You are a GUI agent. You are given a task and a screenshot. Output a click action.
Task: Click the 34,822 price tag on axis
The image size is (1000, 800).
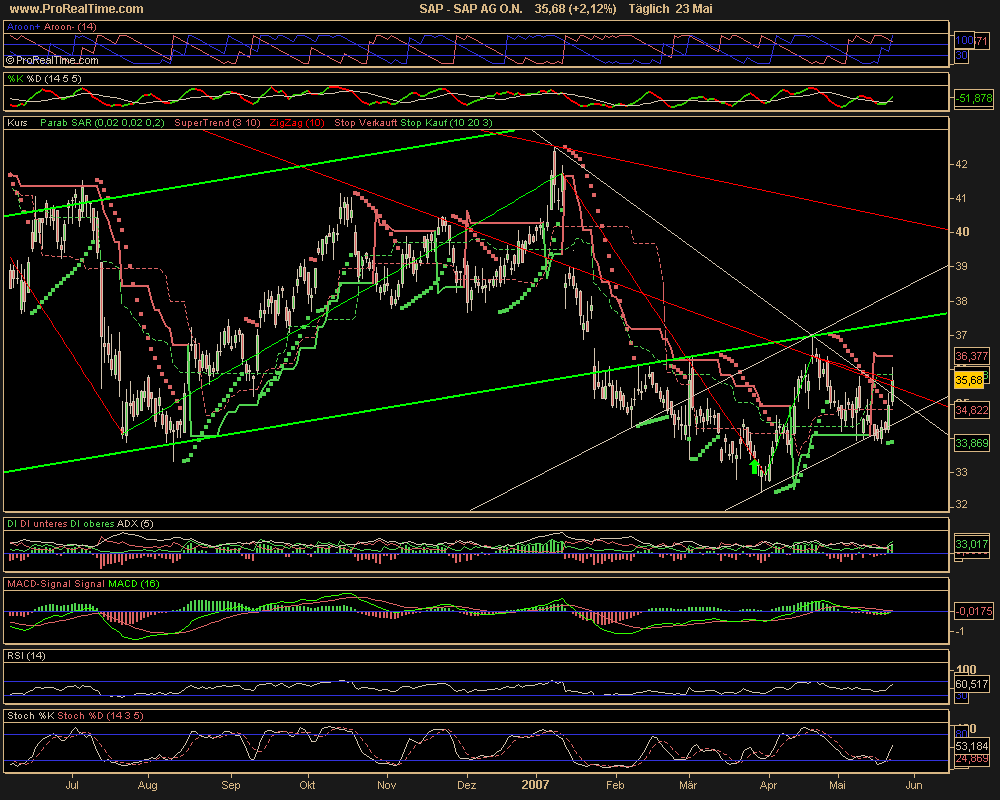pos(972,410)
